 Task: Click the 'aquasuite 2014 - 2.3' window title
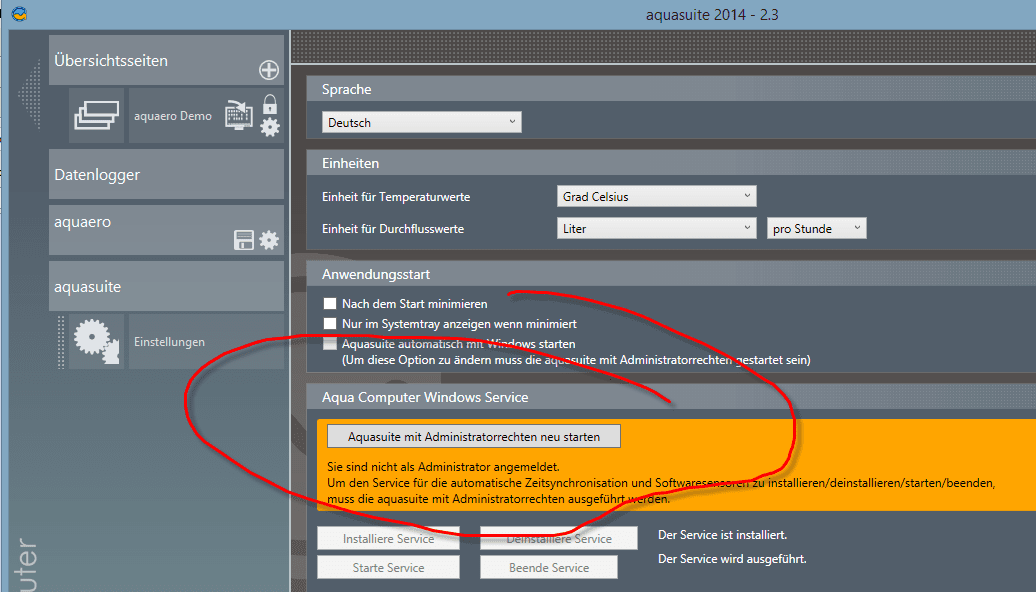coord(712,15)
